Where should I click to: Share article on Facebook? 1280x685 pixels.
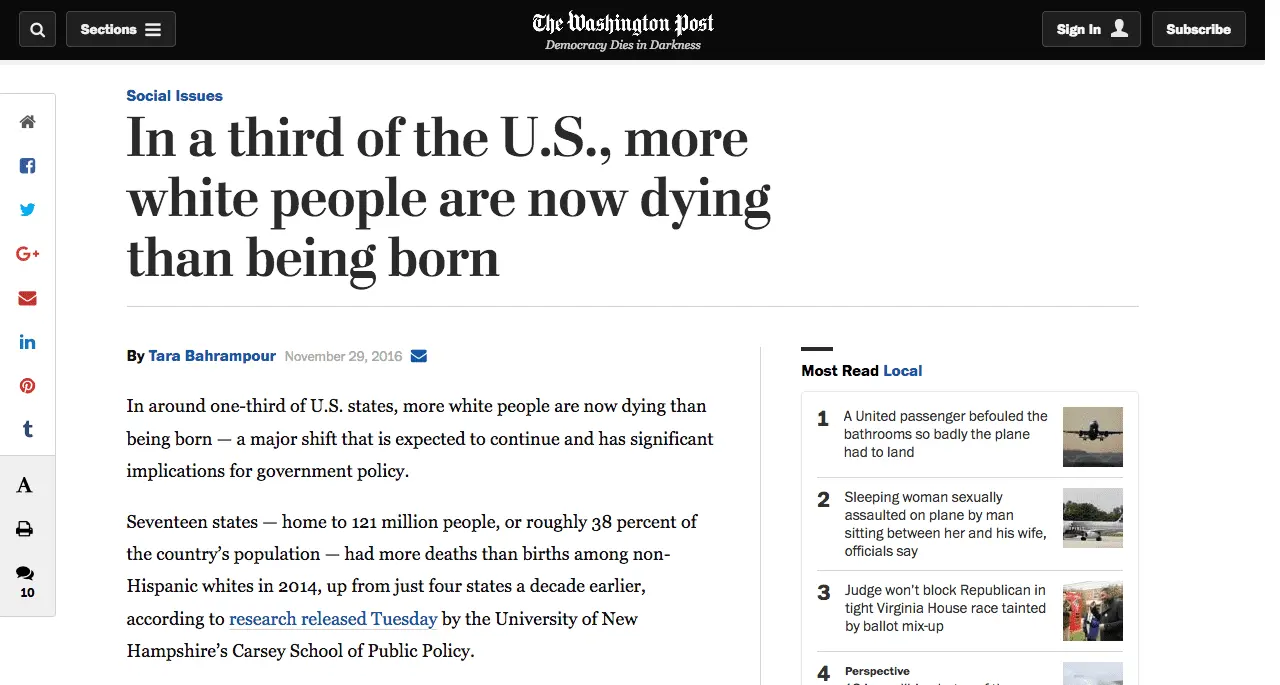pos(27,166)
